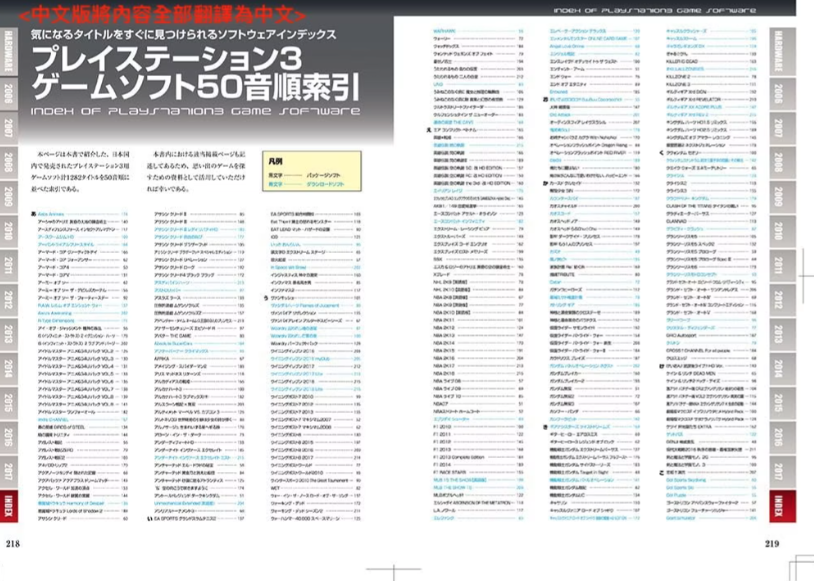Screen dimensions: 814x581
Task: Open the 2011 tab on right page edge
Action: (782, 265)
